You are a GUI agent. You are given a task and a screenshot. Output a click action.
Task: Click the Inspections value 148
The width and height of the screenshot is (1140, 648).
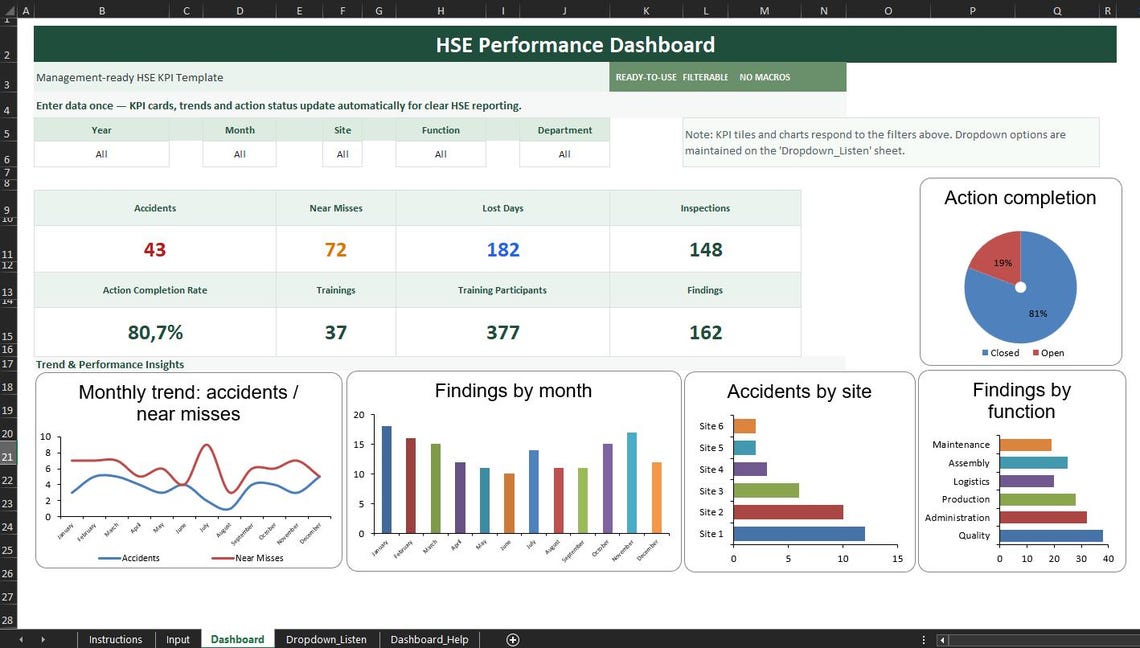pos(705,249)
